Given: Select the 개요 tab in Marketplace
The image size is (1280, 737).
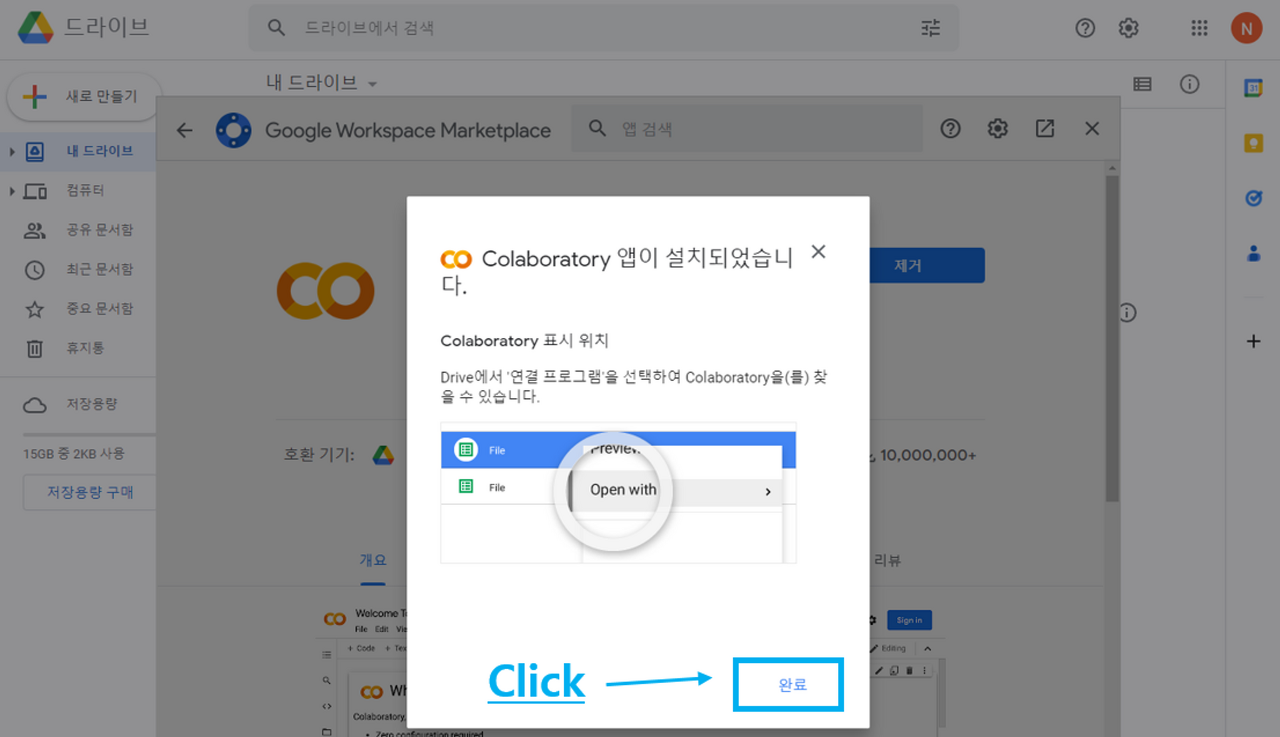Looking at the screenshot, I should [373, 561].
